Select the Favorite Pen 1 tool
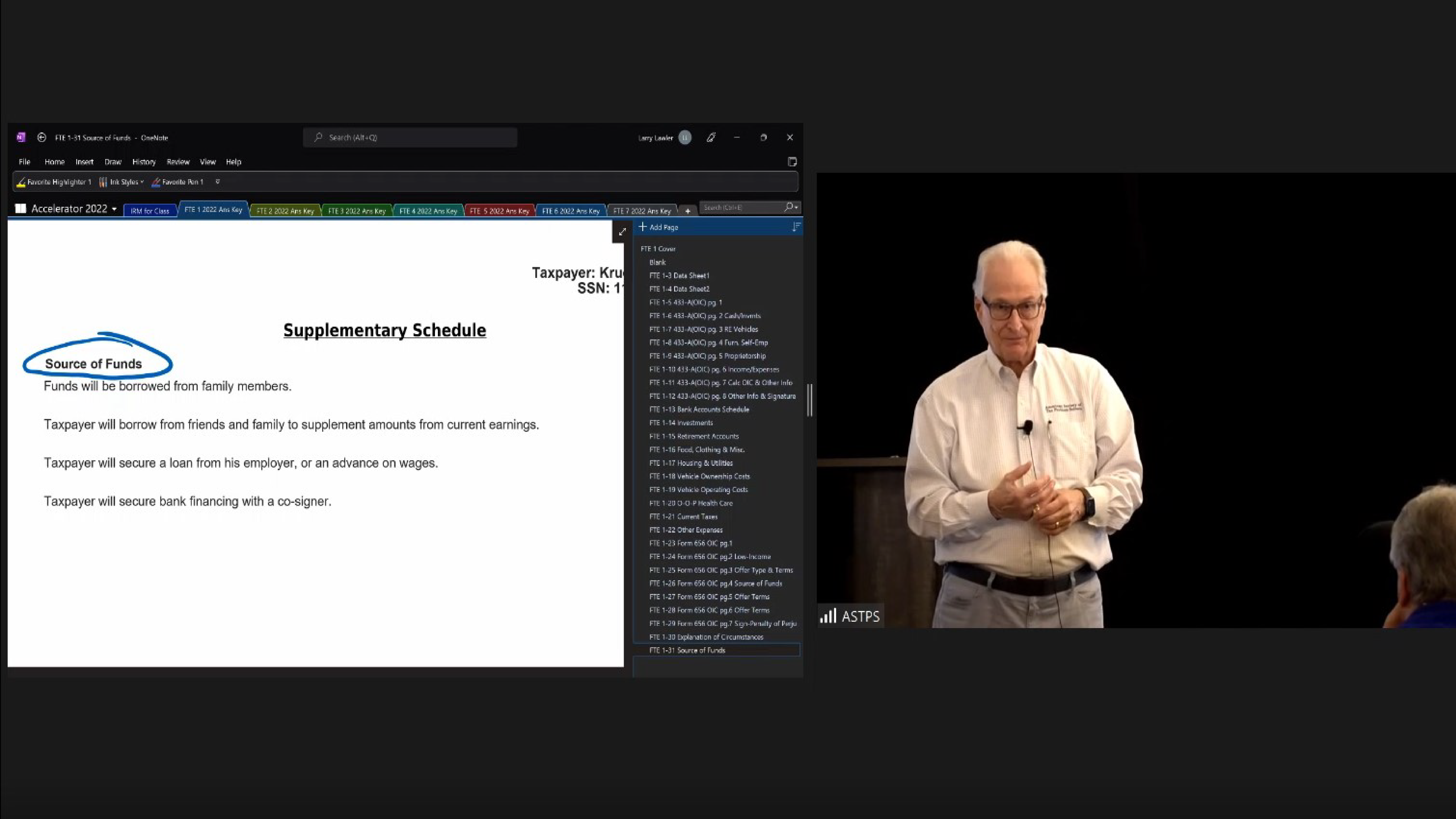Screen dimensions: 1456x819 click(177, 182)
